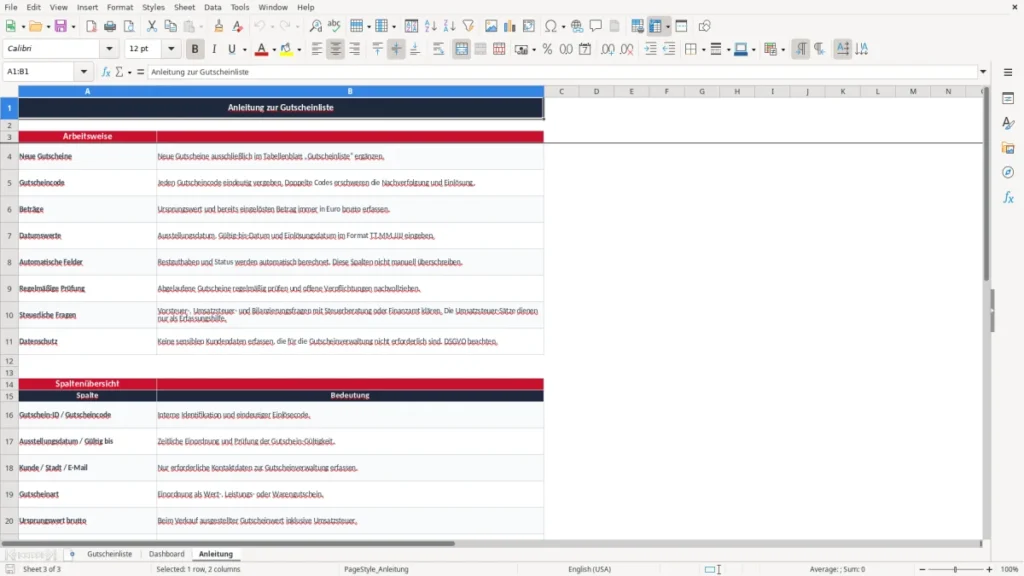The image size is (1024, 576).
Task: Click the 100% zoom level
Action: 1010,569
